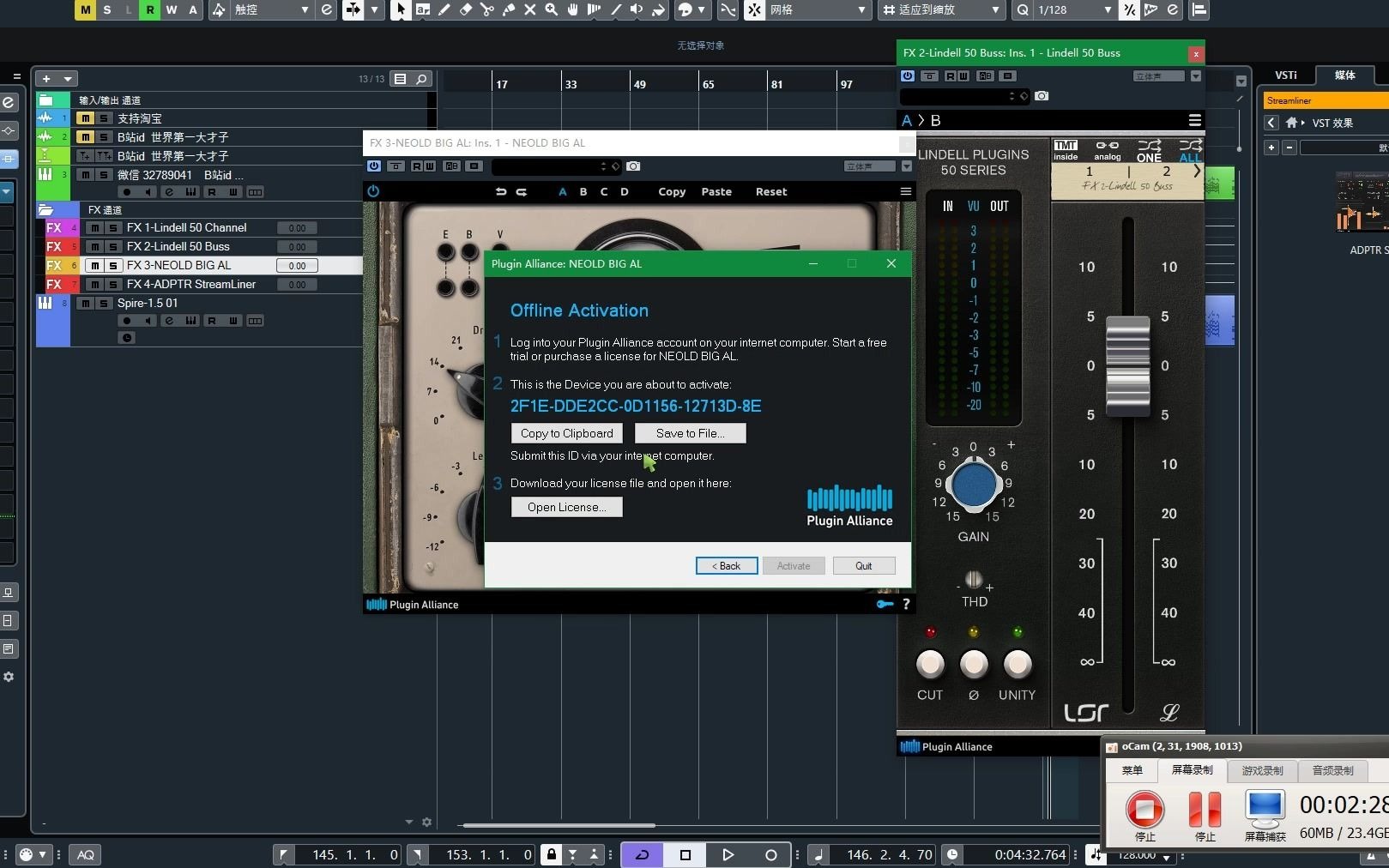The image size is (1389, 868).
Task: Select the Range Selection tool
Action: (423, 10)
